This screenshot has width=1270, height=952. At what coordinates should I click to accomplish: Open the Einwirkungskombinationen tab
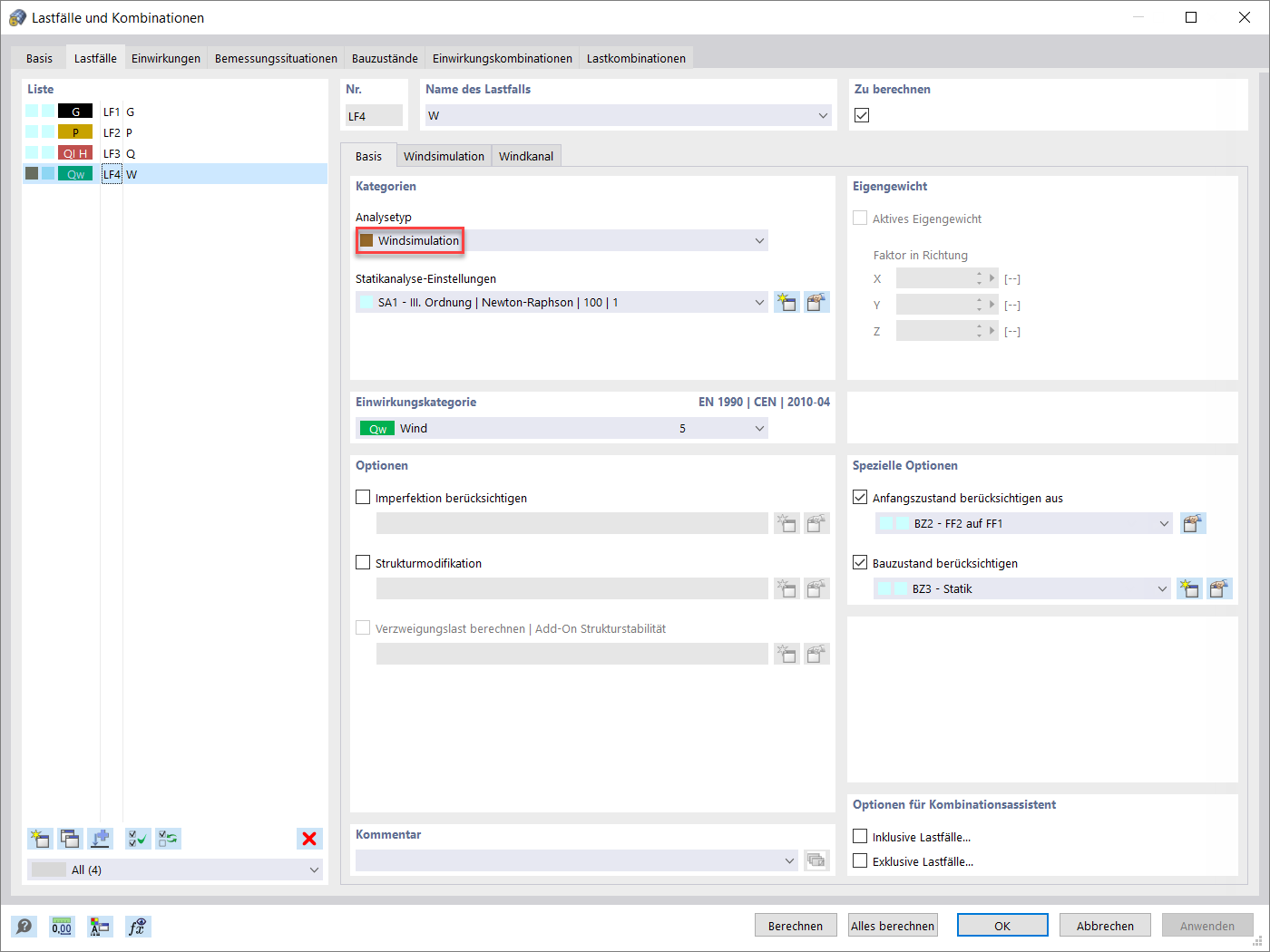click(503, 58)
